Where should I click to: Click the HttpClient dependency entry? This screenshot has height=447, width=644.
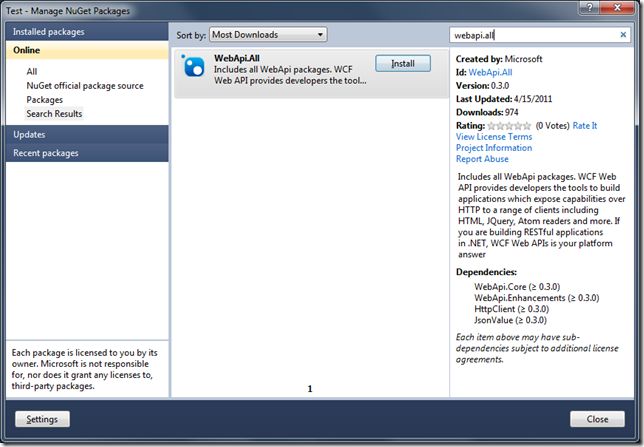coord(511,309)
